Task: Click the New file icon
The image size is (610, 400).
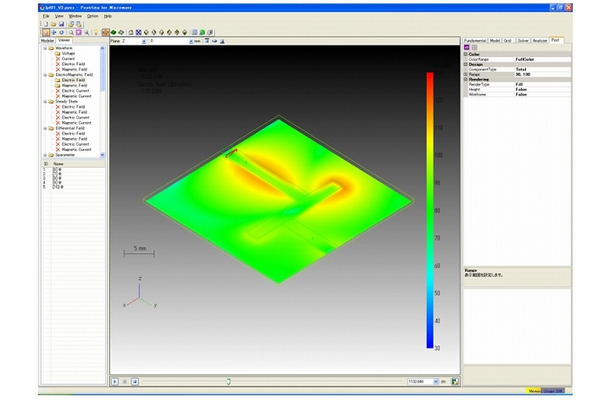Action: click(46, 24)
